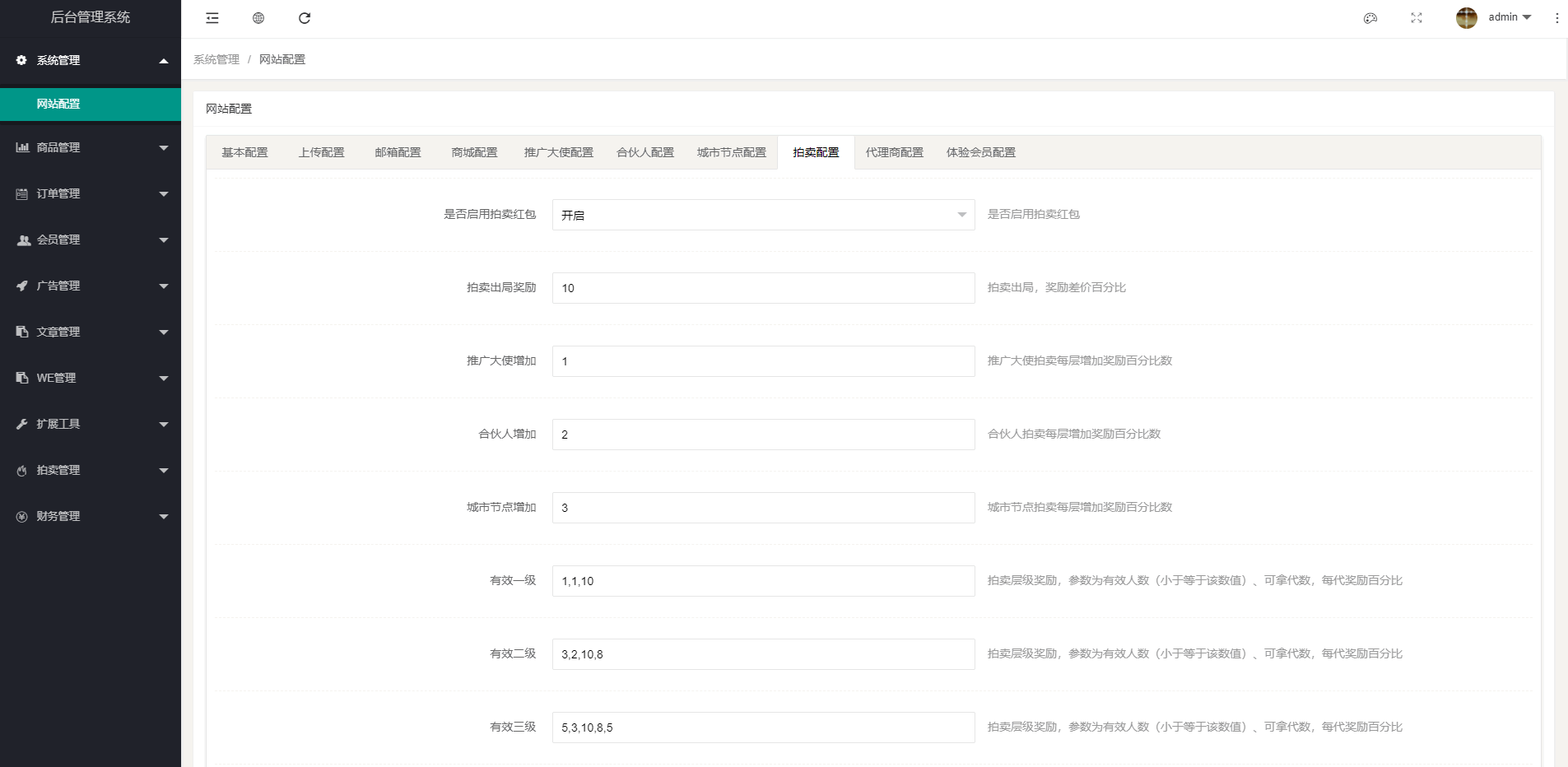
Task: Switch to the 代理商配置 tab
Action: 894,152
